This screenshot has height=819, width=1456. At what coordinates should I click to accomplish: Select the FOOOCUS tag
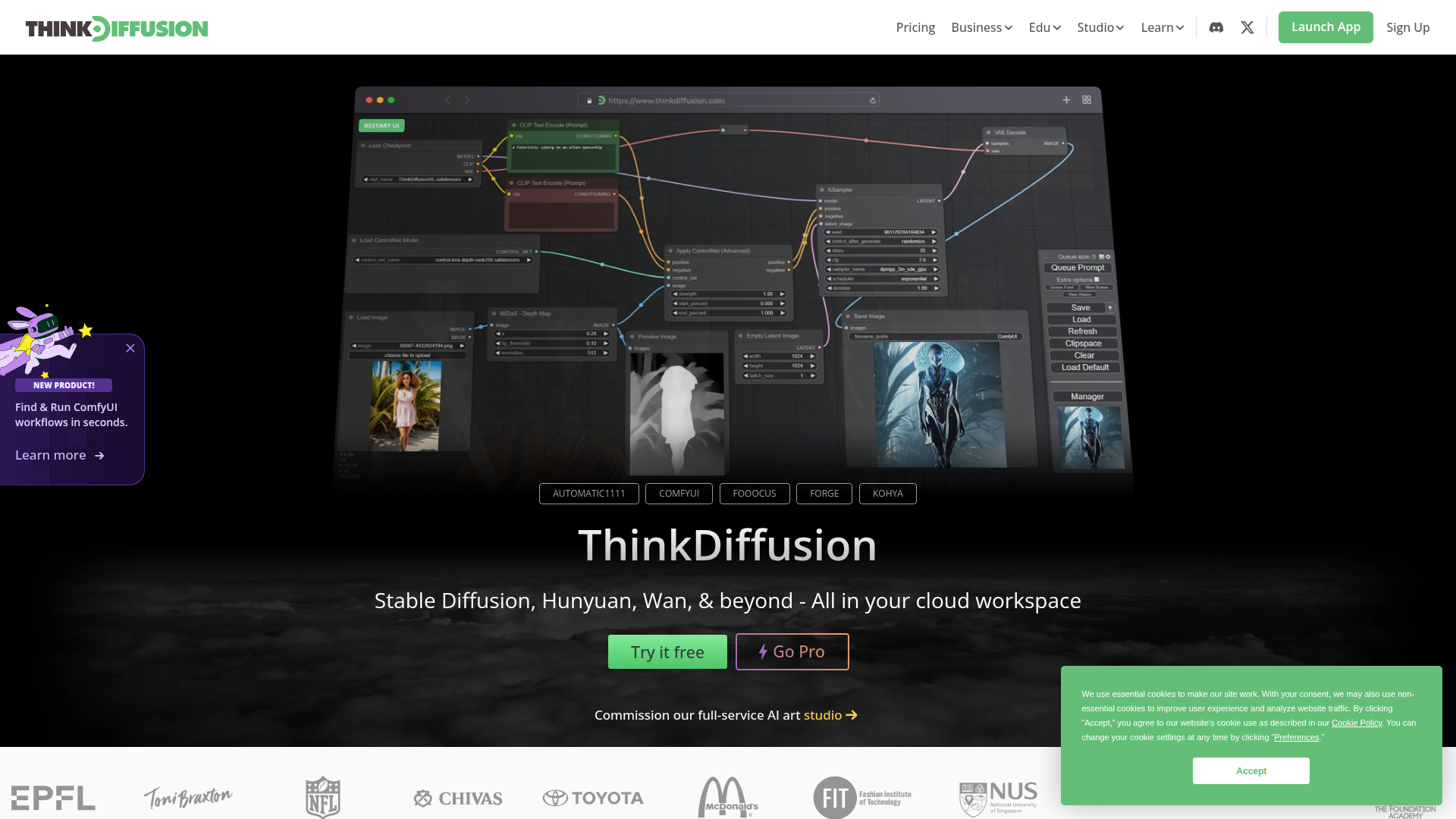755,494
